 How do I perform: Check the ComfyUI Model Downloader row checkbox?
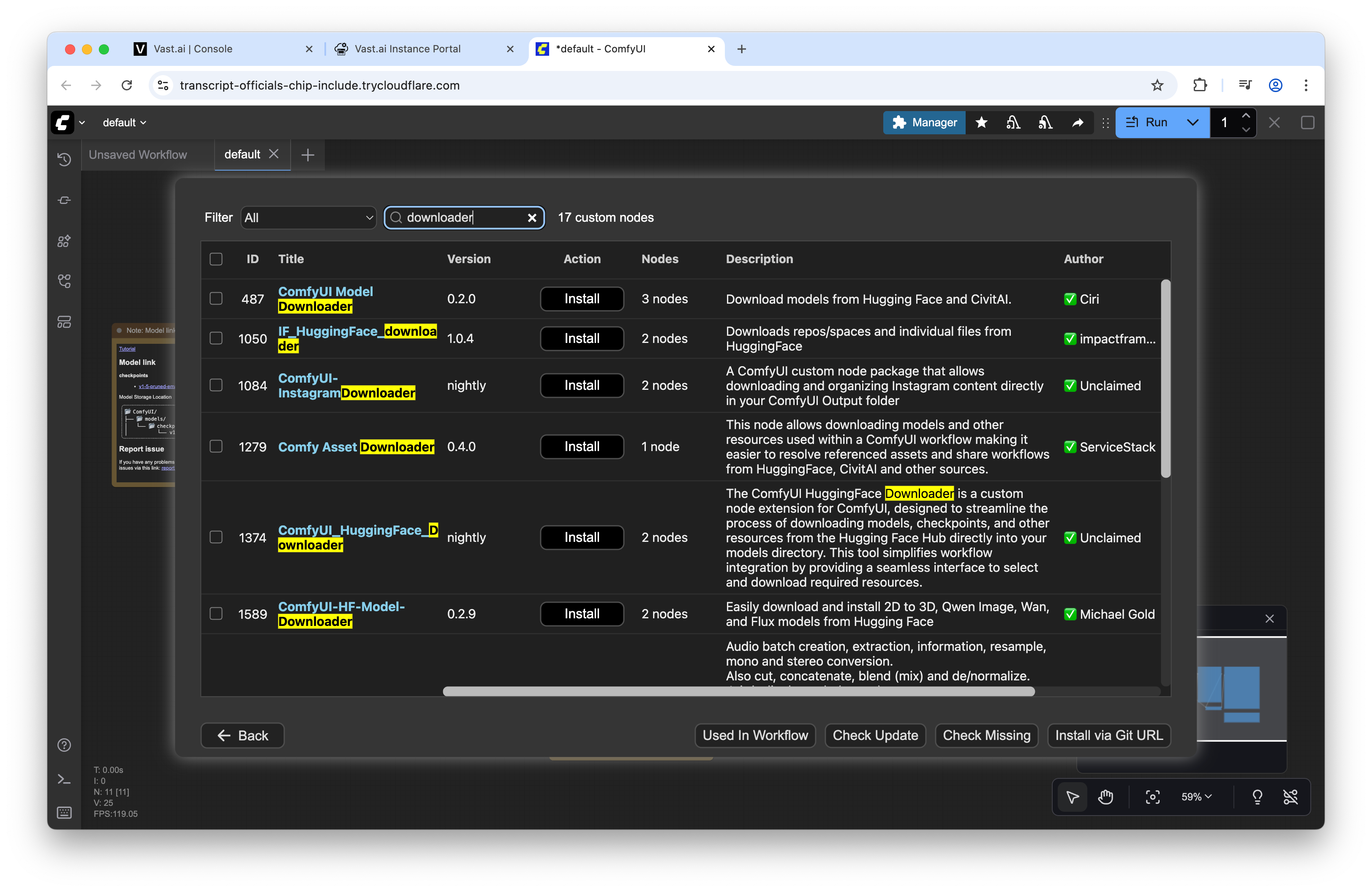coord(216,299)
